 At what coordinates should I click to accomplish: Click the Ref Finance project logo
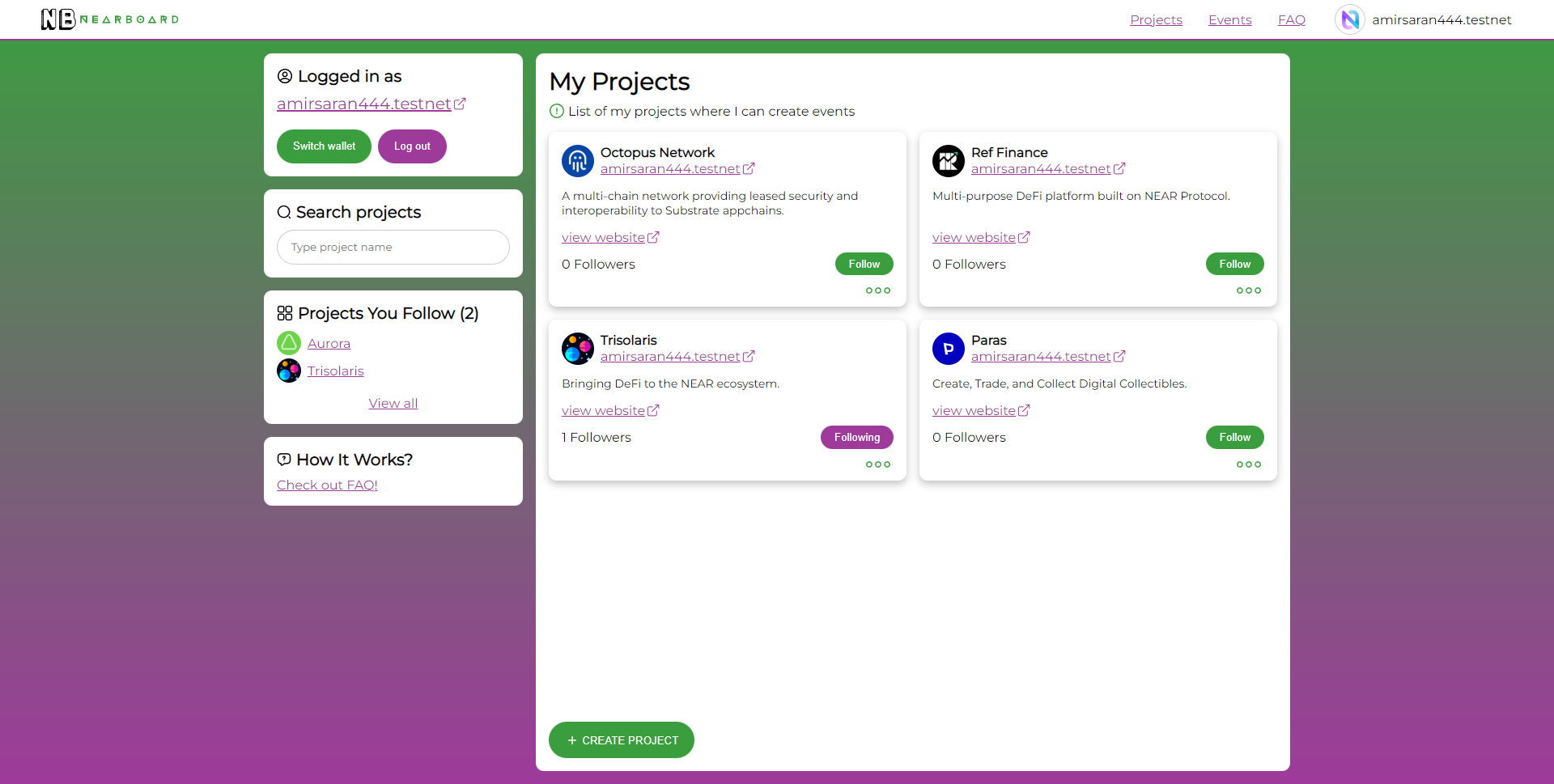(949, 161)
